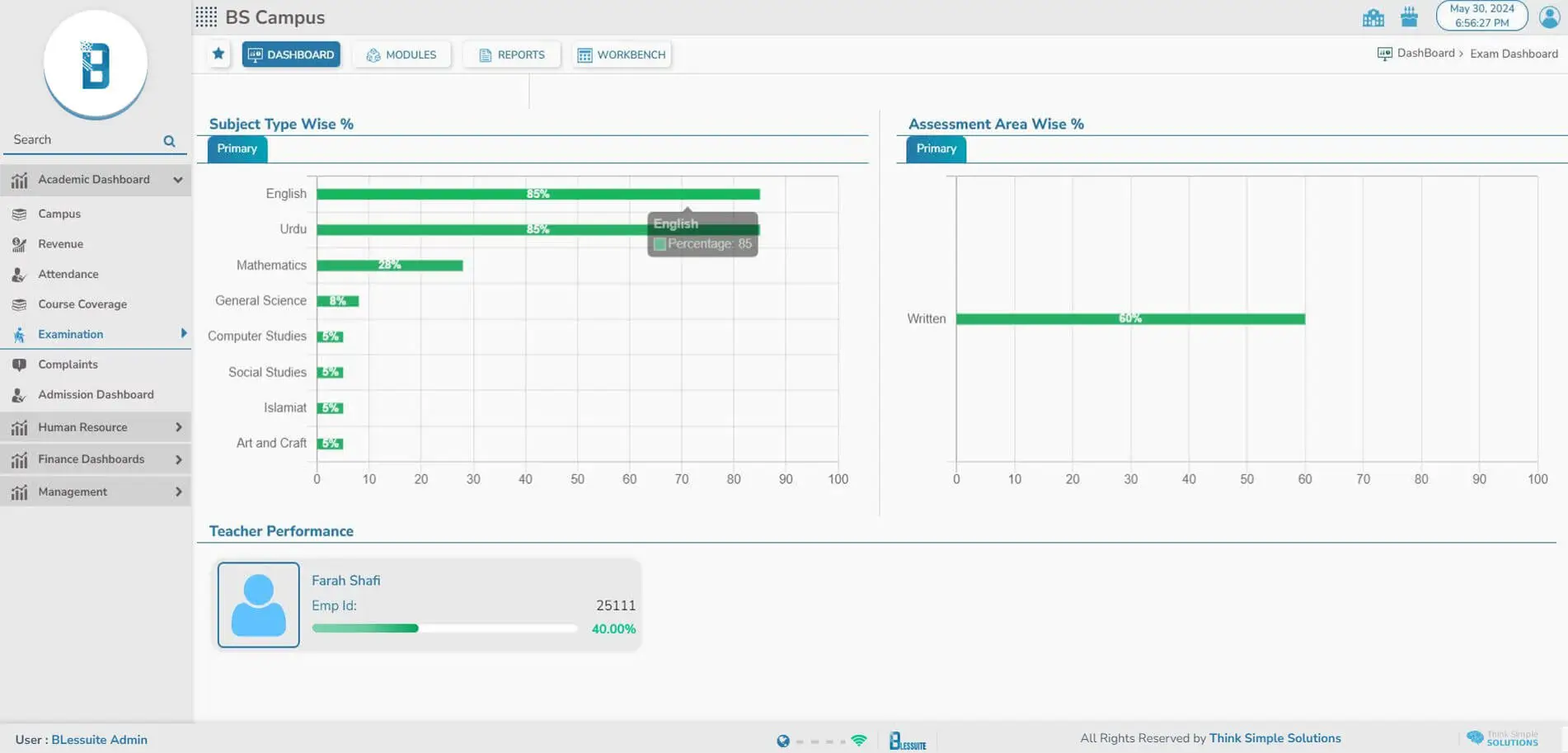Viewport: 1568px width, 753px height.
Task: Open the apps grid menu icon
Action: click(x=206, y=17)
